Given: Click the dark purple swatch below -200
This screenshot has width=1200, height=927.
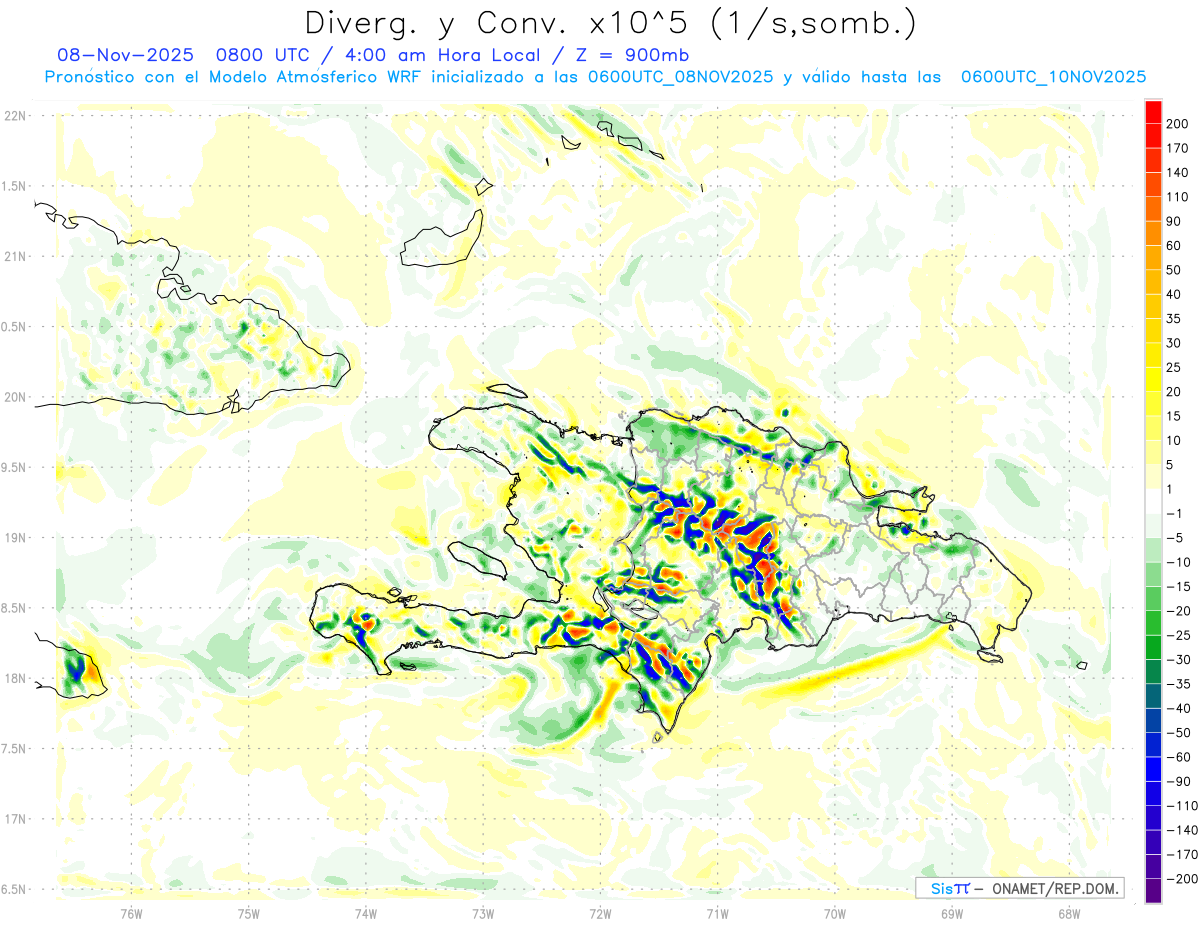Looking at the screenshot, I should (x=1154, y=891).
